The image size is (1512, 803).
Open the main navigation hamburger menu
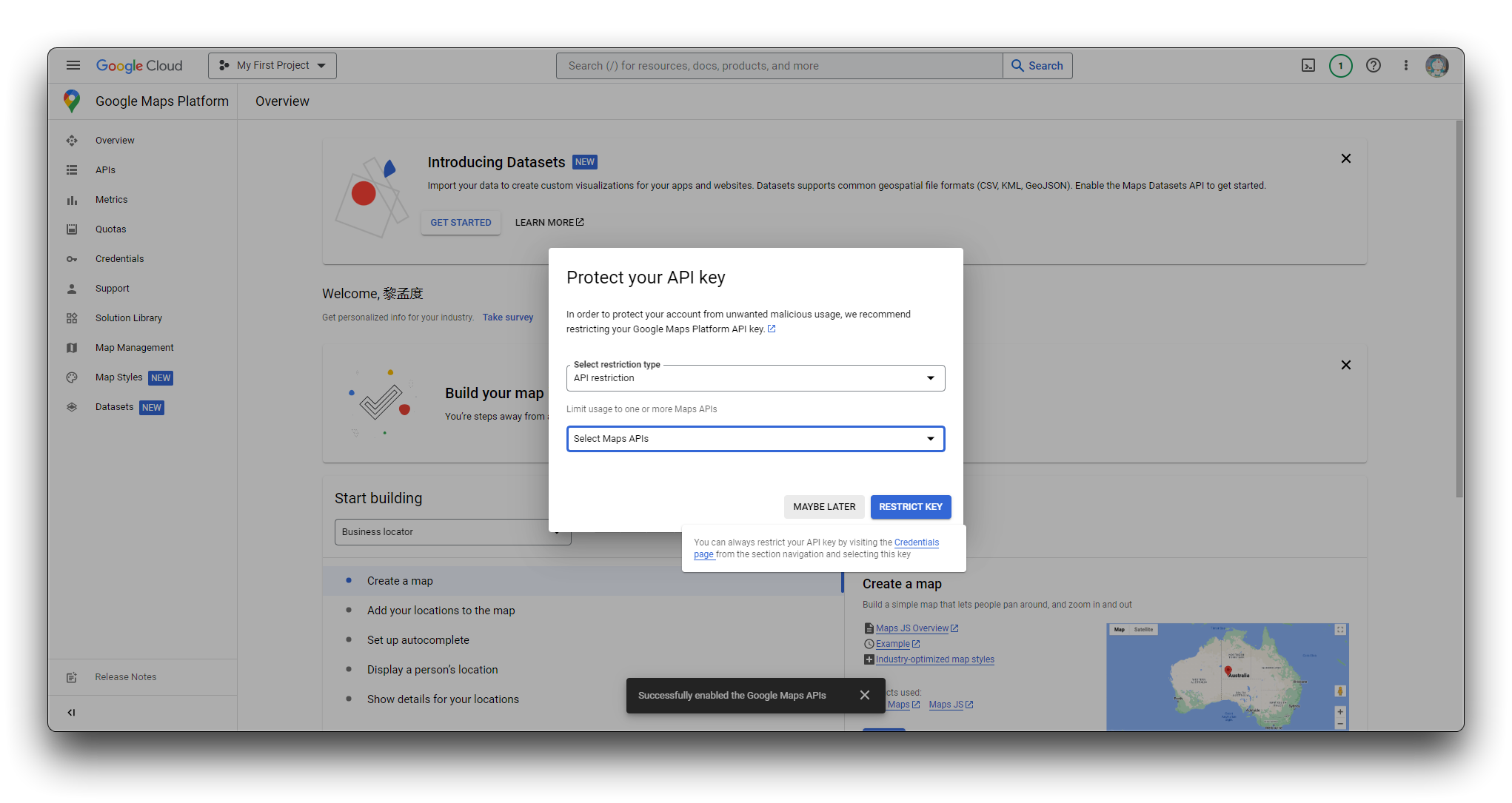click(73, 65)
